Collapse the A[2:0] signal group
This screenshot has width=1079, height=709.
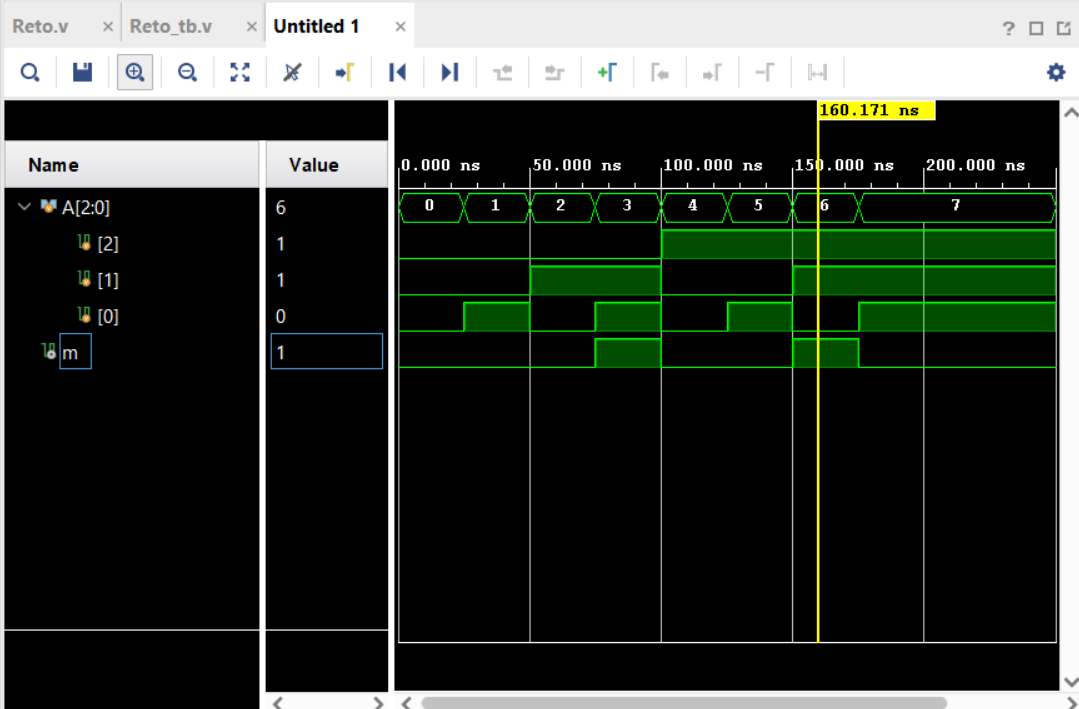point(23,207)
